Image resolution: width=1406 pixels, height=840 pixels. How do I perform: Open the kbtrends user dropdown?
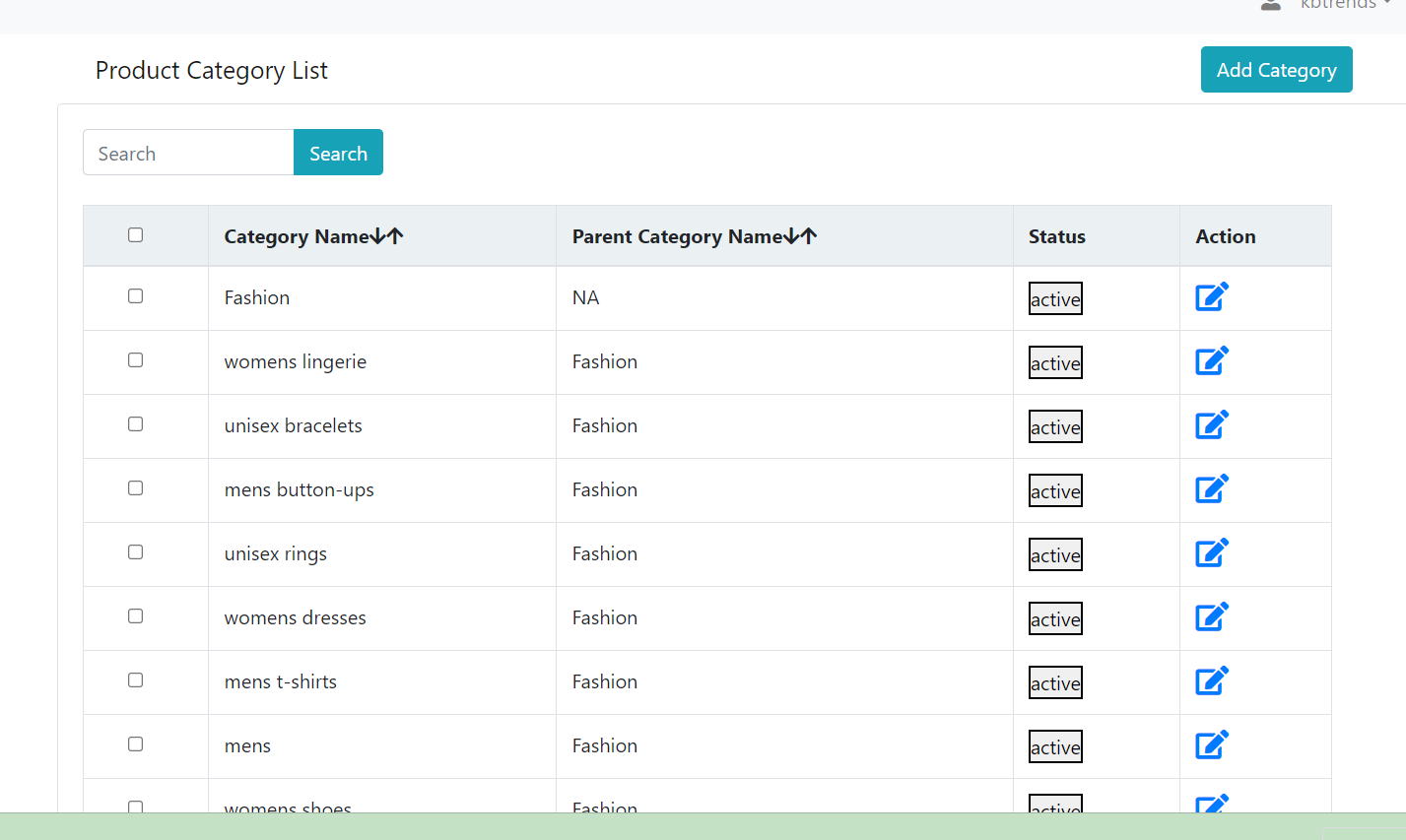[1344, 5]
